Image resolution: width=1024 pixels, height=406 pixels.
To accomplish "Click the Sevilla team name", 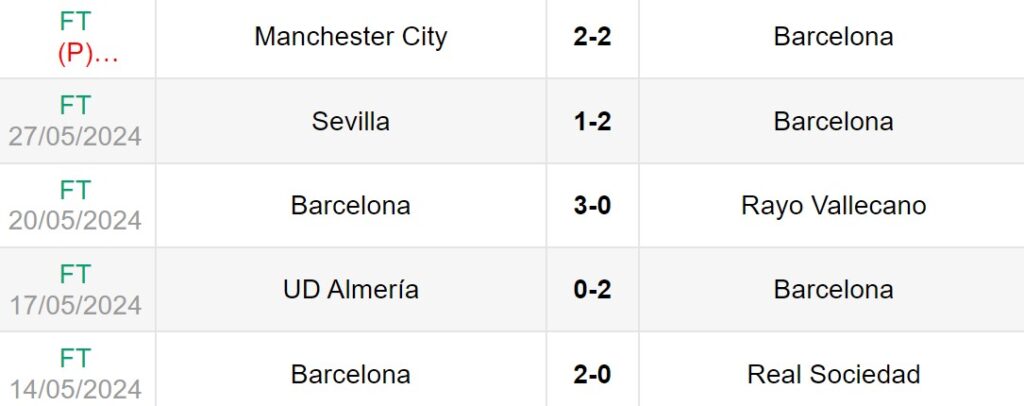I will pyautogui.click(x=351, y=122).
